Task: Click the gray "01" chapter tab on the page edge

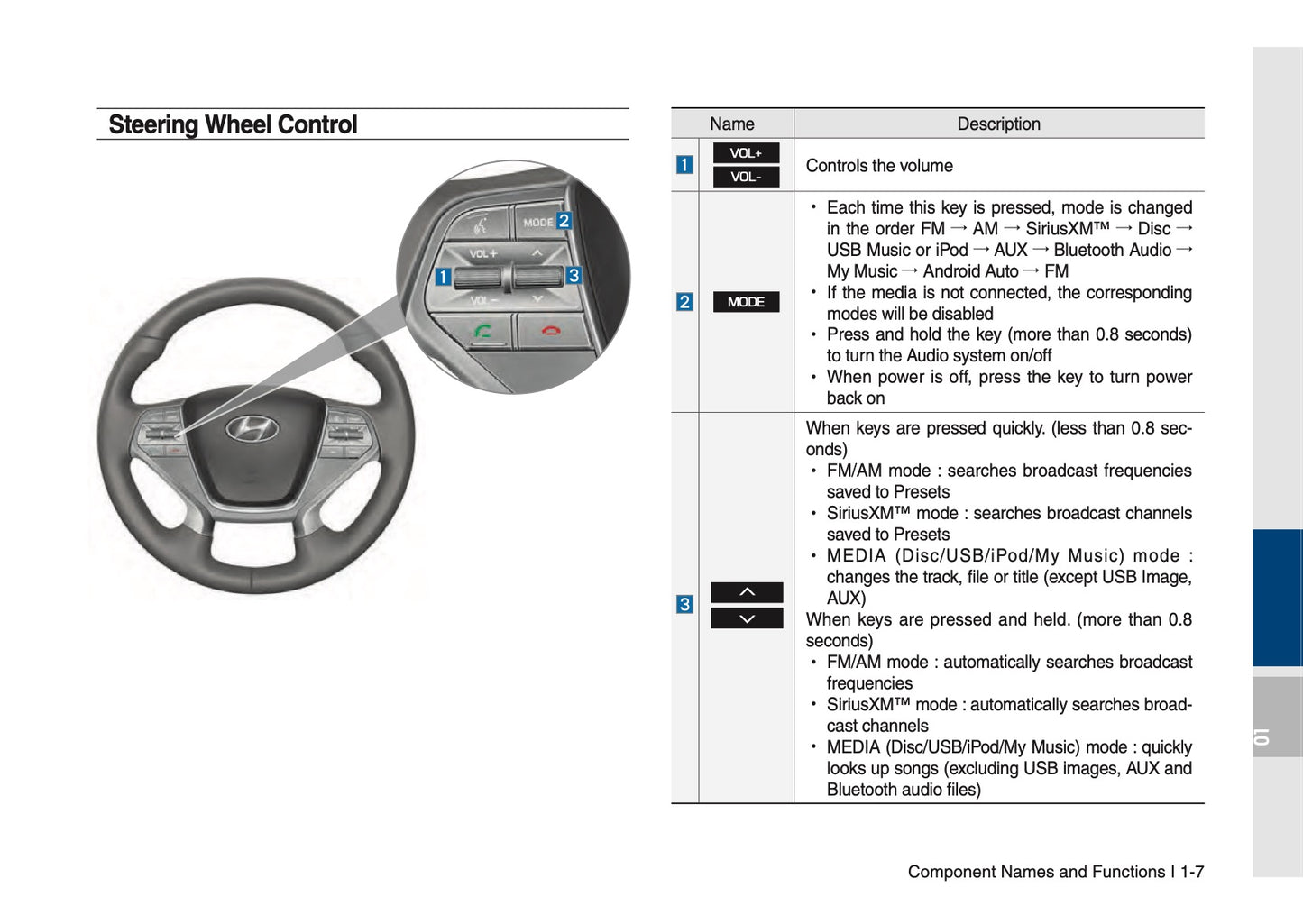Action: coord(1277,716)
